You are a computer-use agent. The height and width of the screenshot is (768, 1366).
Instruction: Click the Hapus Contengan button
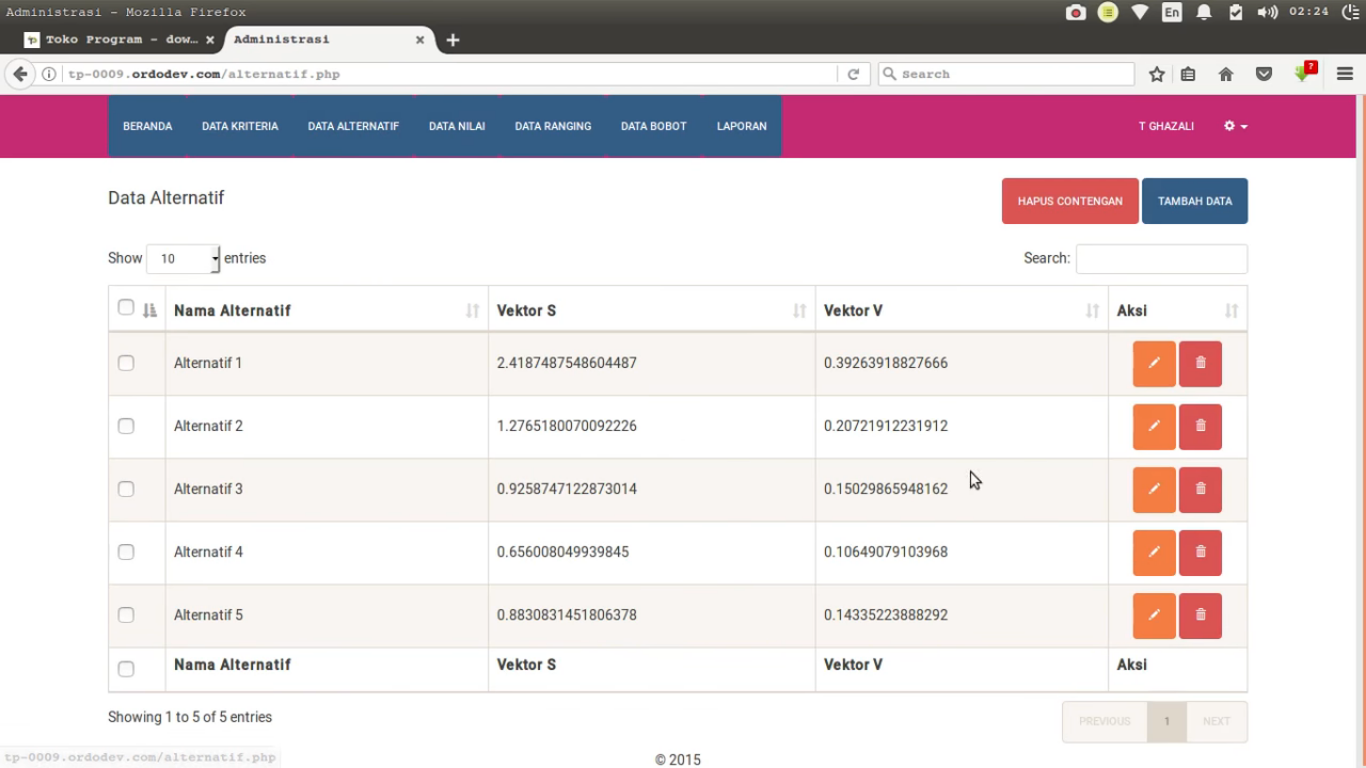click(1070, 201)
